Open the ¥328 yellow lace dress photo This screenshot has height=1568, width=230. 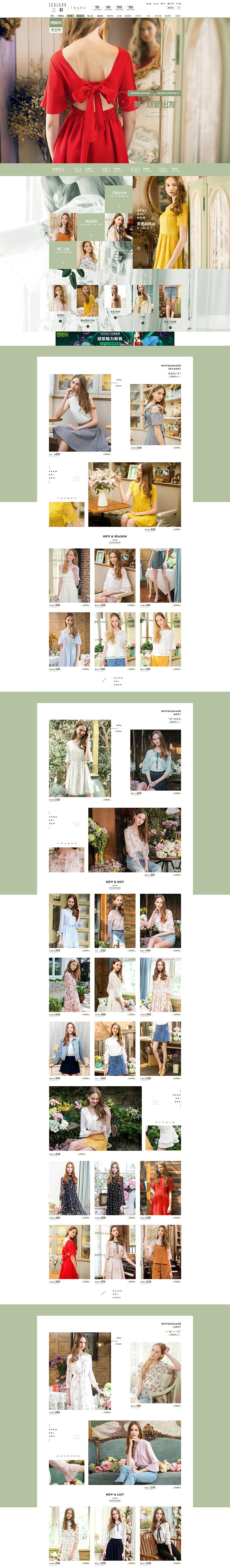point(134,494)
